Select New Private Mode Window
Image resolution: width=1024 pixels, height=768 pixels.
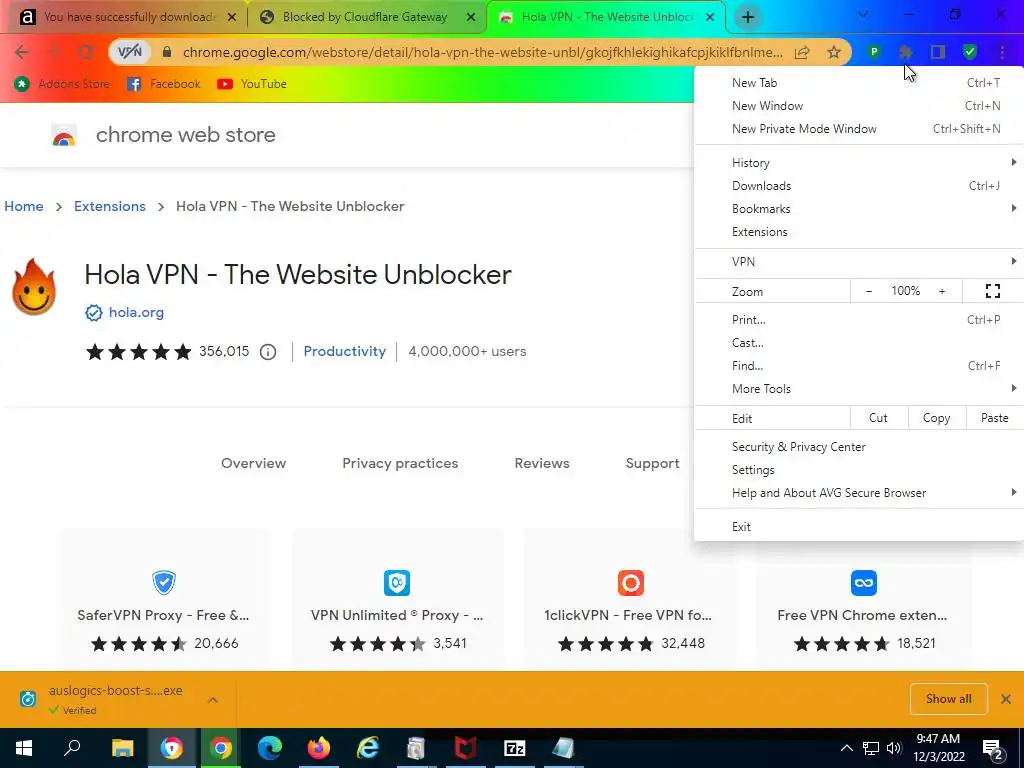[858, 129]
